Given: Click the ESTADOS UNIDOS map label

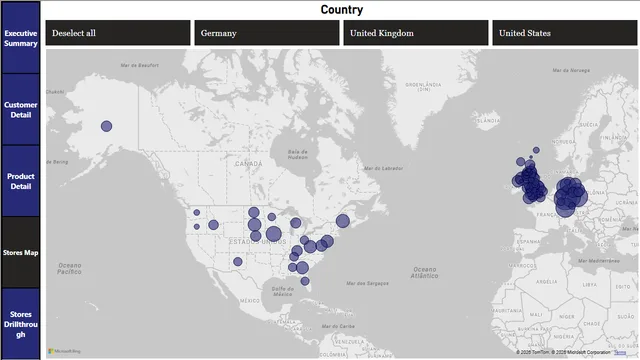Looking at the screenshot, I should coord(258,242).
